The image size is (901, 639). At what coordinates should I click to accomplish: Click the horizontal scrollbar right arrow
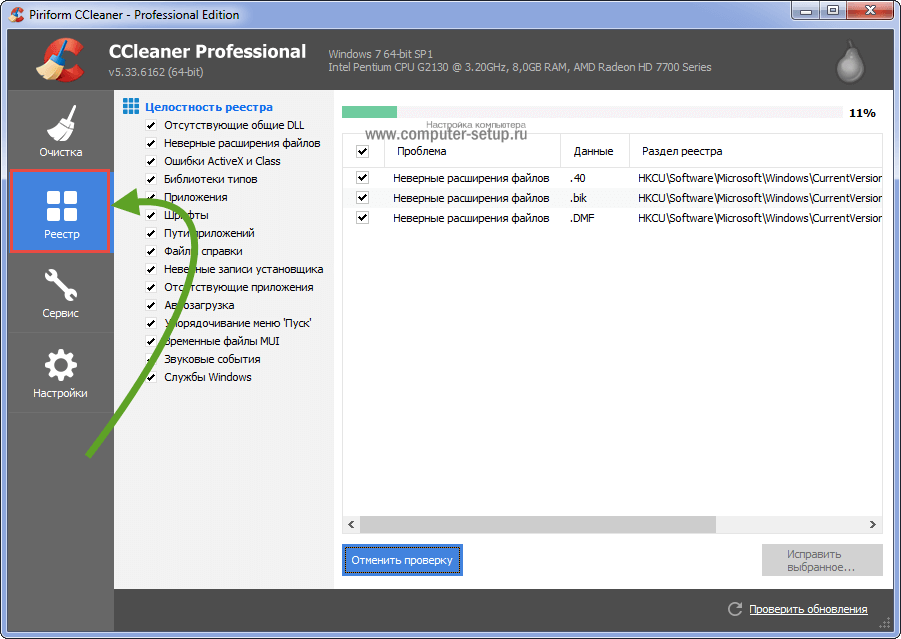click(874, 525)
